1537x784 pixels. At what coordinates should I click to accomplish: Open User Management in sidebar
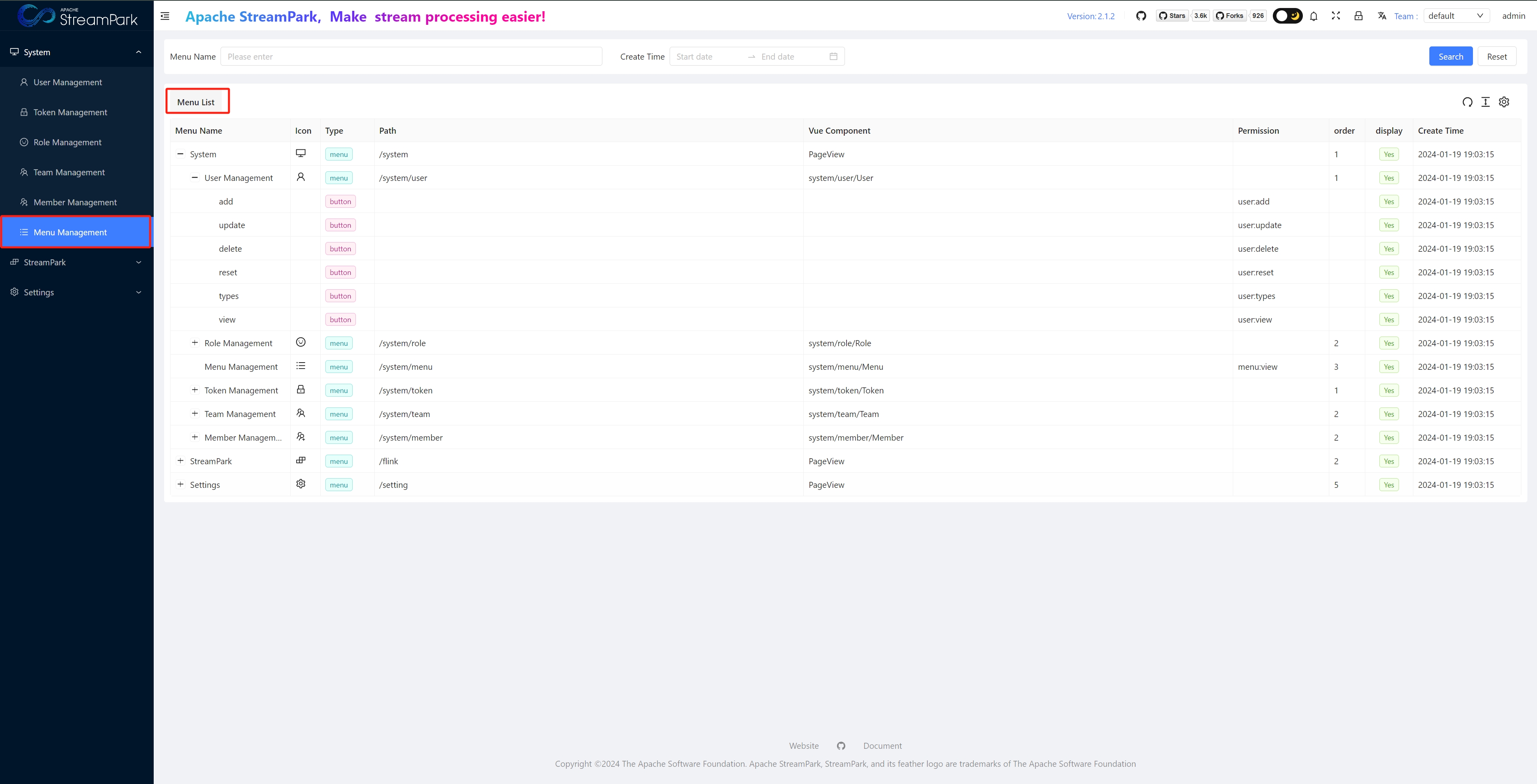click(67, 82)
